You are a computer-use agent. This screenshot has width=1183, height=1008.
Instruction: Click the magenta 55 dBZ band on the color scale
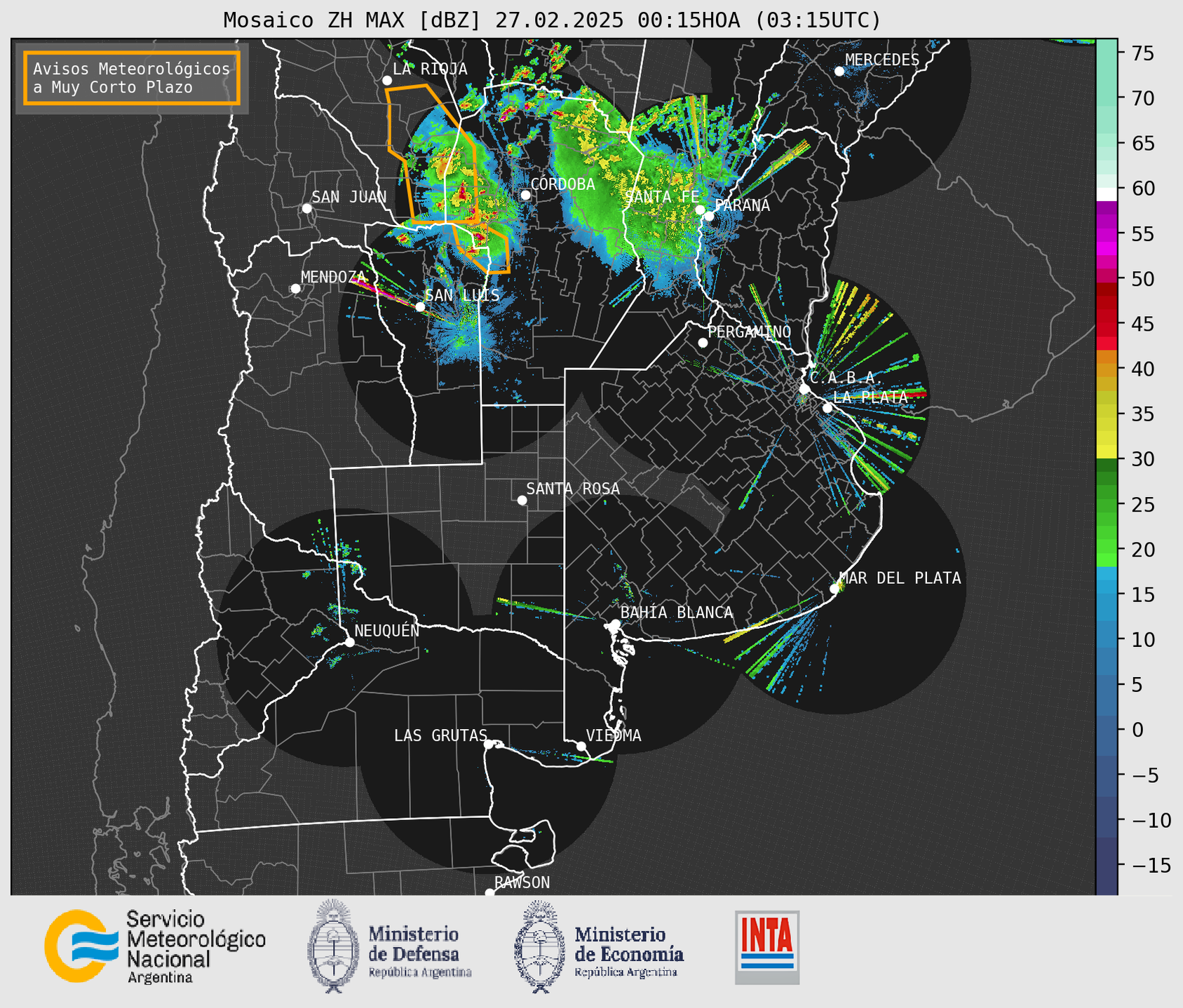1107,233
